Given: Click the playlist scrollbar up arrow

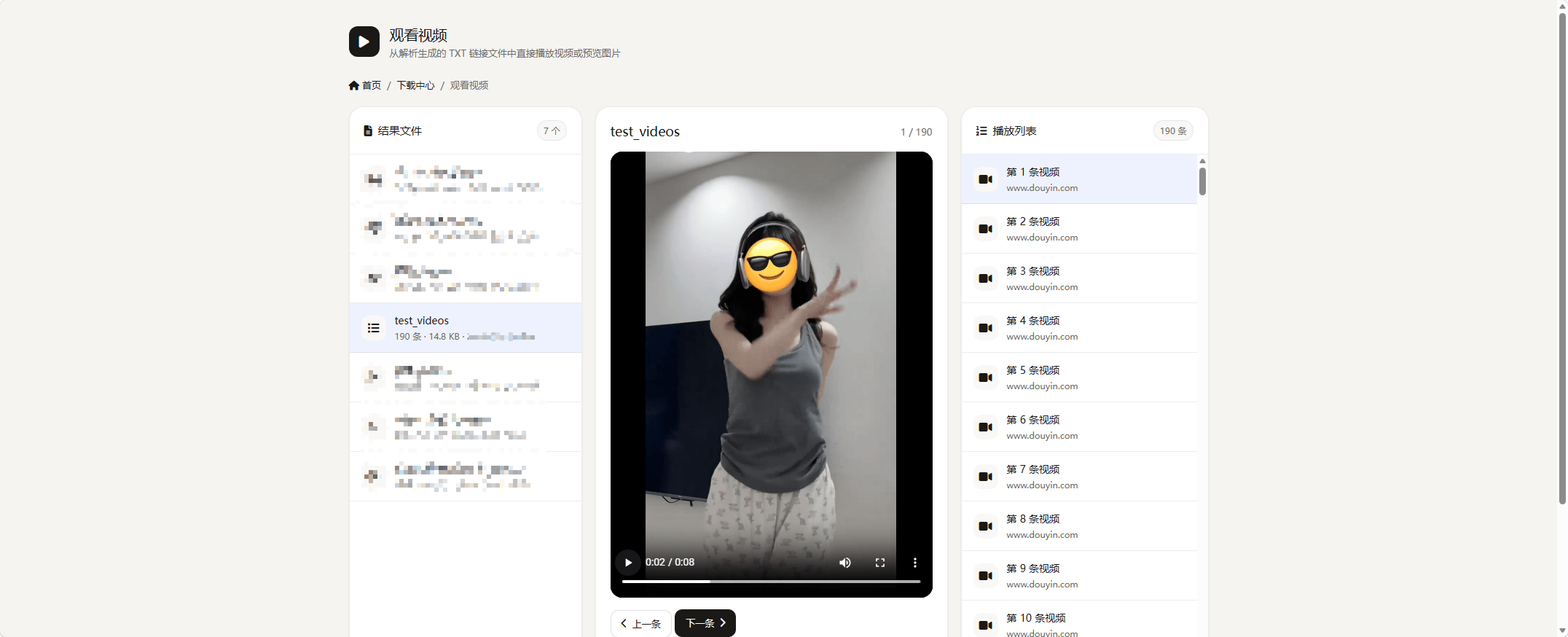Looking at the screenshot, I should [1202, 161].
